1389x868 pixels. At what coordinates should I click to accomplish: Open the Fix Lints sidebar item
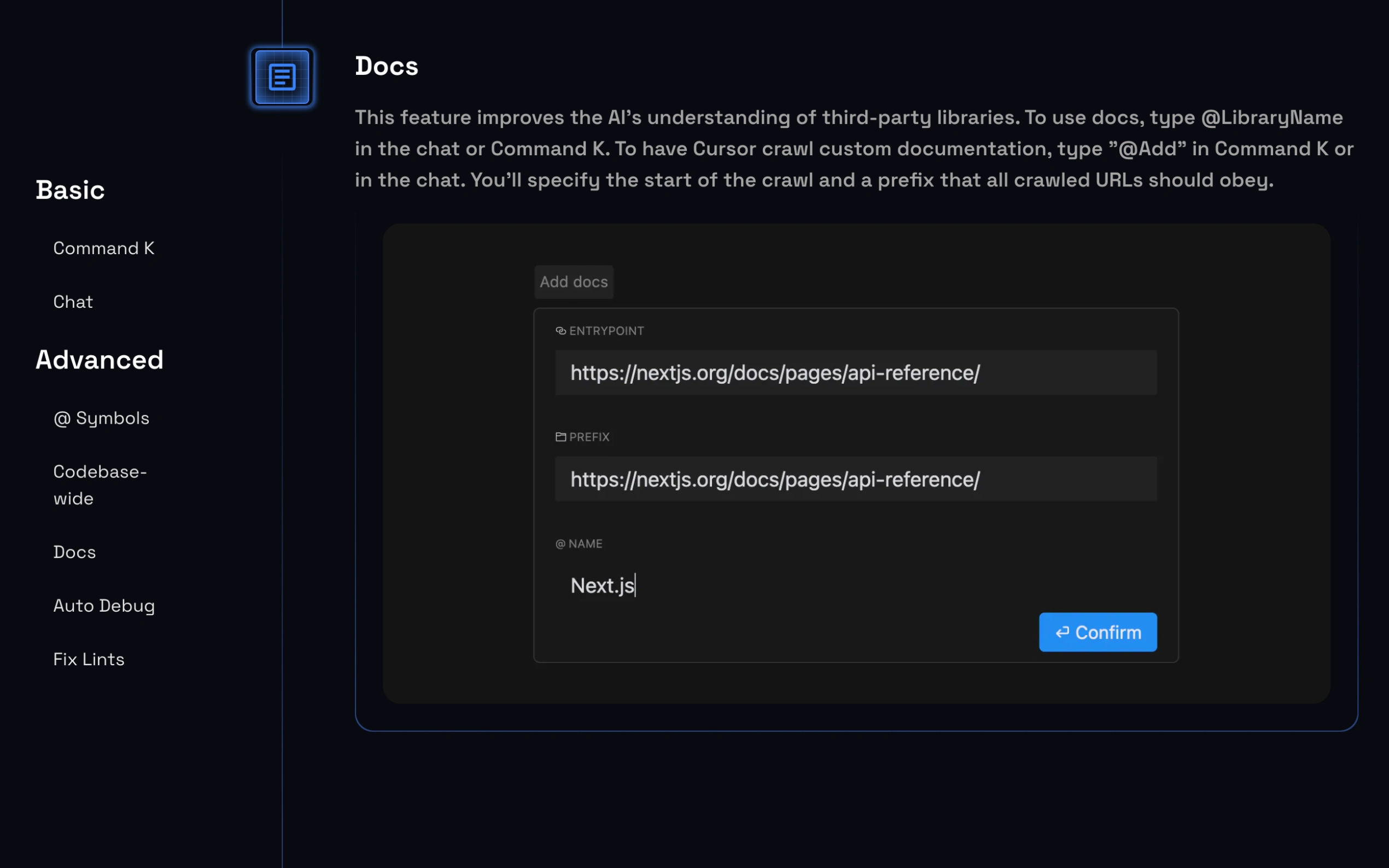[89, 659]
